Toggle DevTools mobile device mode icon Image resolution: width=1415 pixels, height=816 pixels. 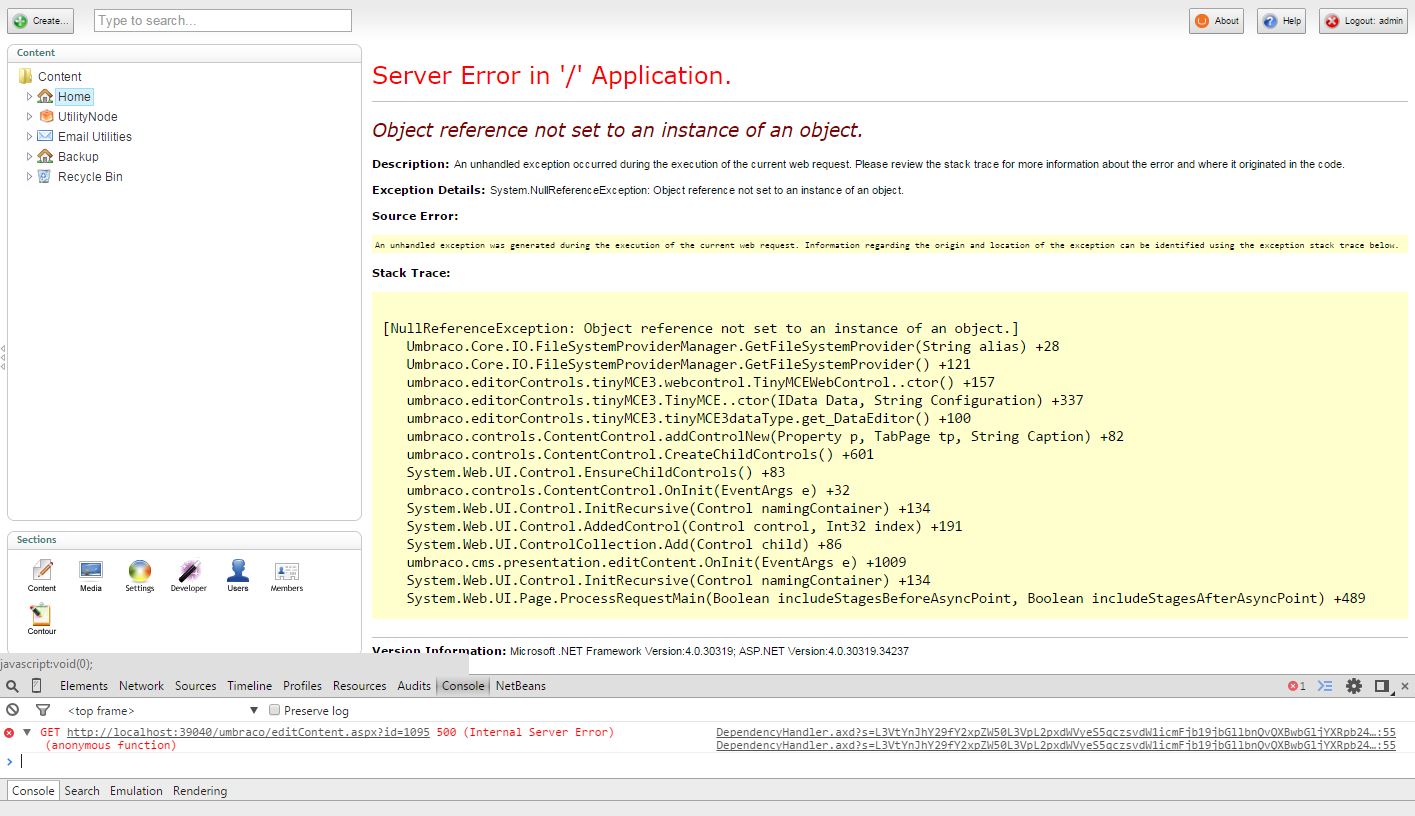(x=37, y=686)
